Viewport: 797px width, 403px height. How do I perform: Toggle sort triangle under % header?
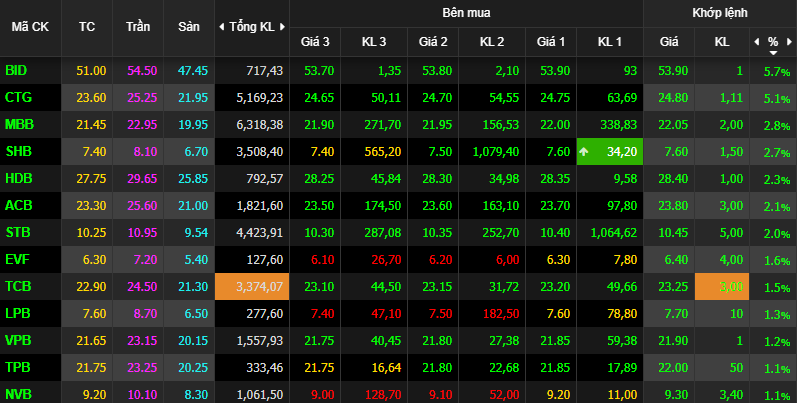click(x=773, y=53)
